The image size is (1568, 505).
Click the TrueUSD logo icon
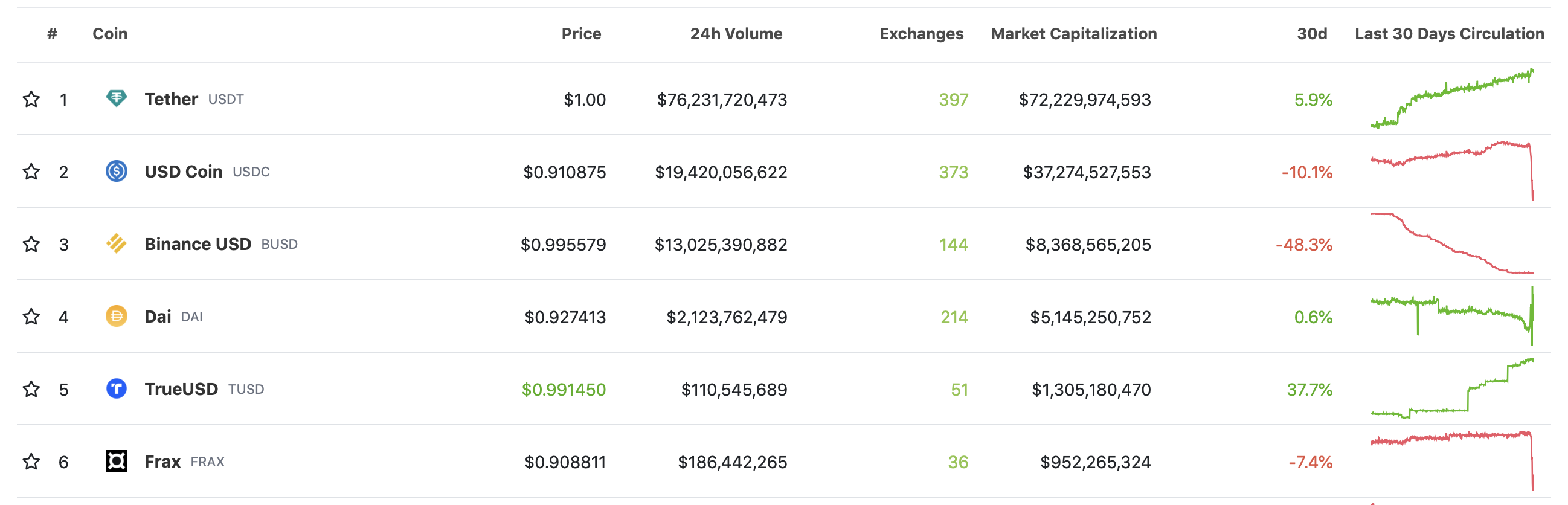(116, 389)
